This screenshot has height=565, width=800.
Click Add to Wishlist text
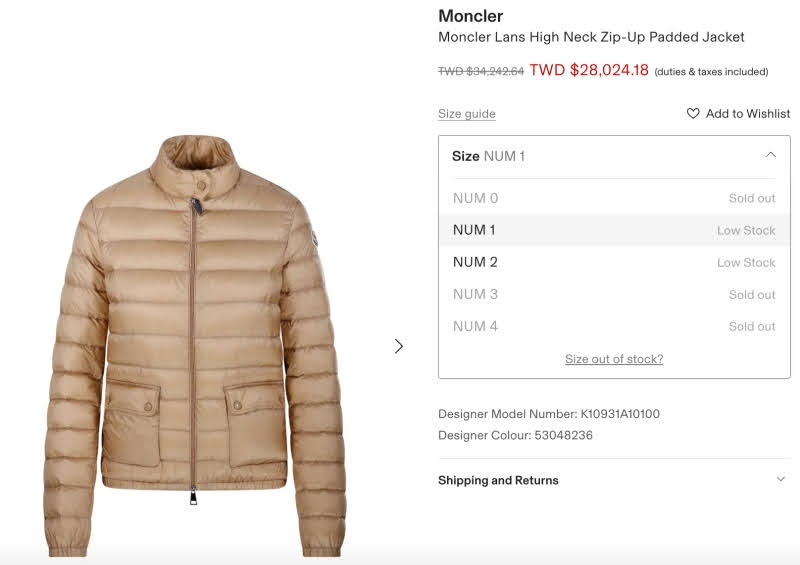click(x=748, y=114)
